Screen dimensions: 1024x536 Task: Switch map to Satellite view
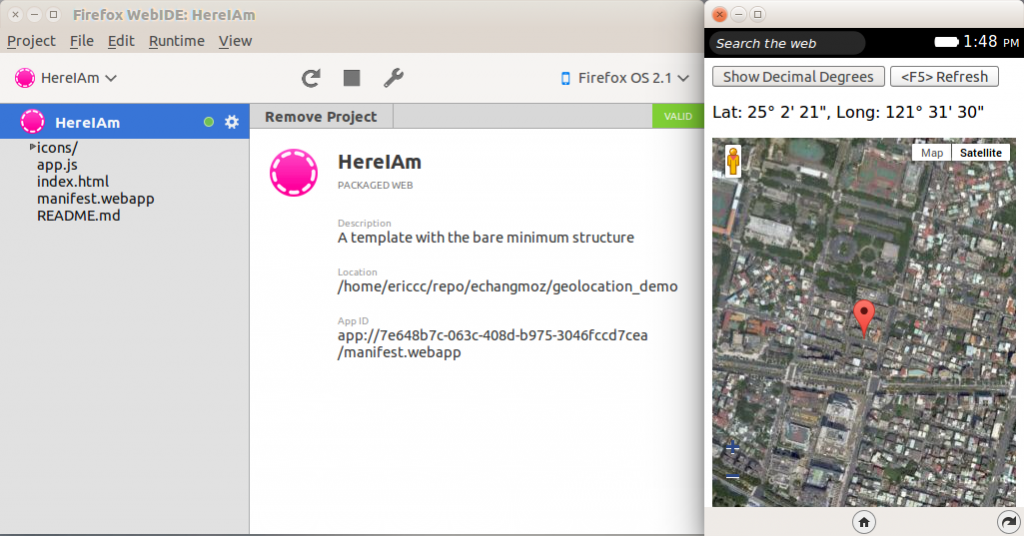coord(981,153)
